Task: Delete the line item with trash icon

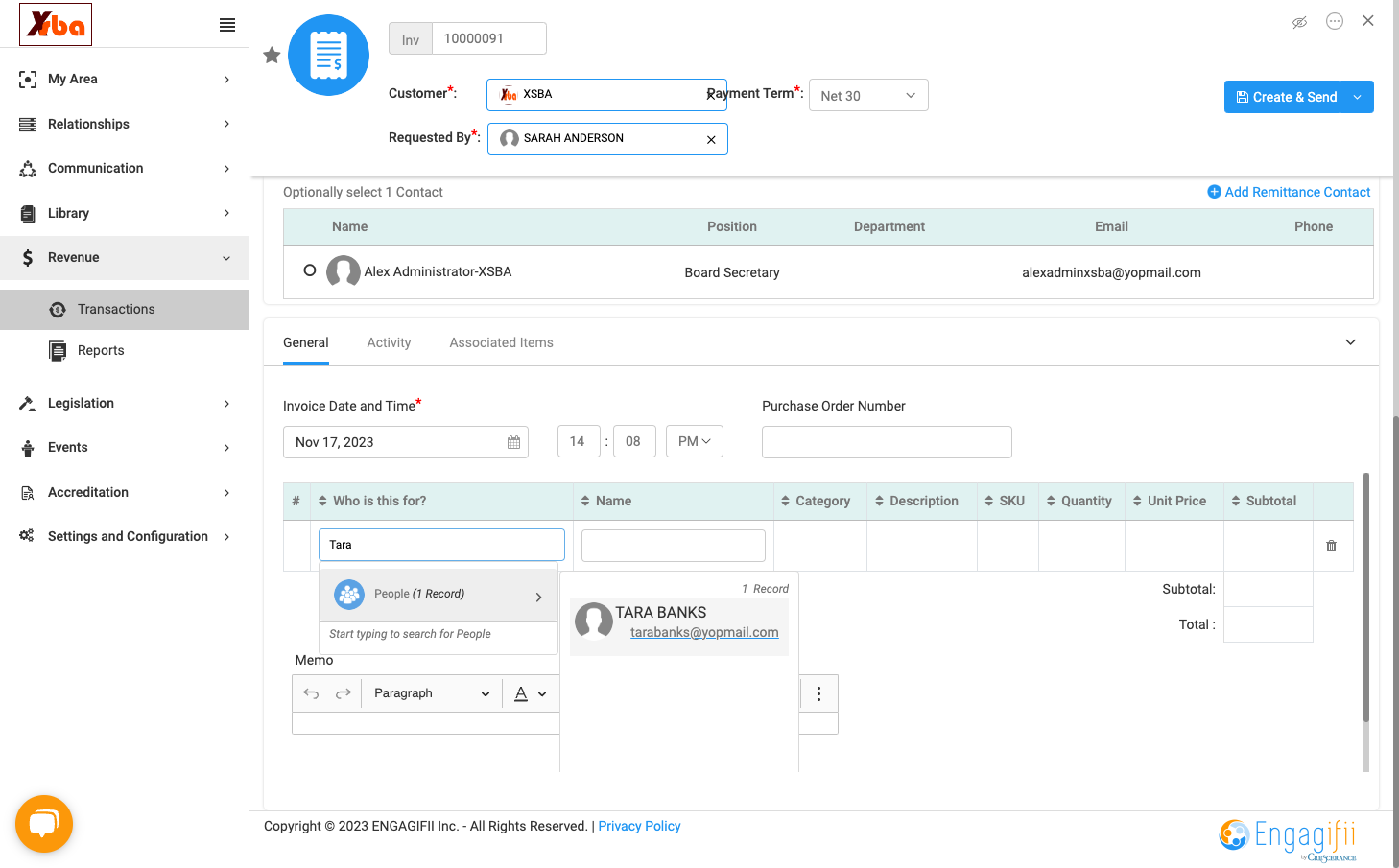Action: (1331, 546)
